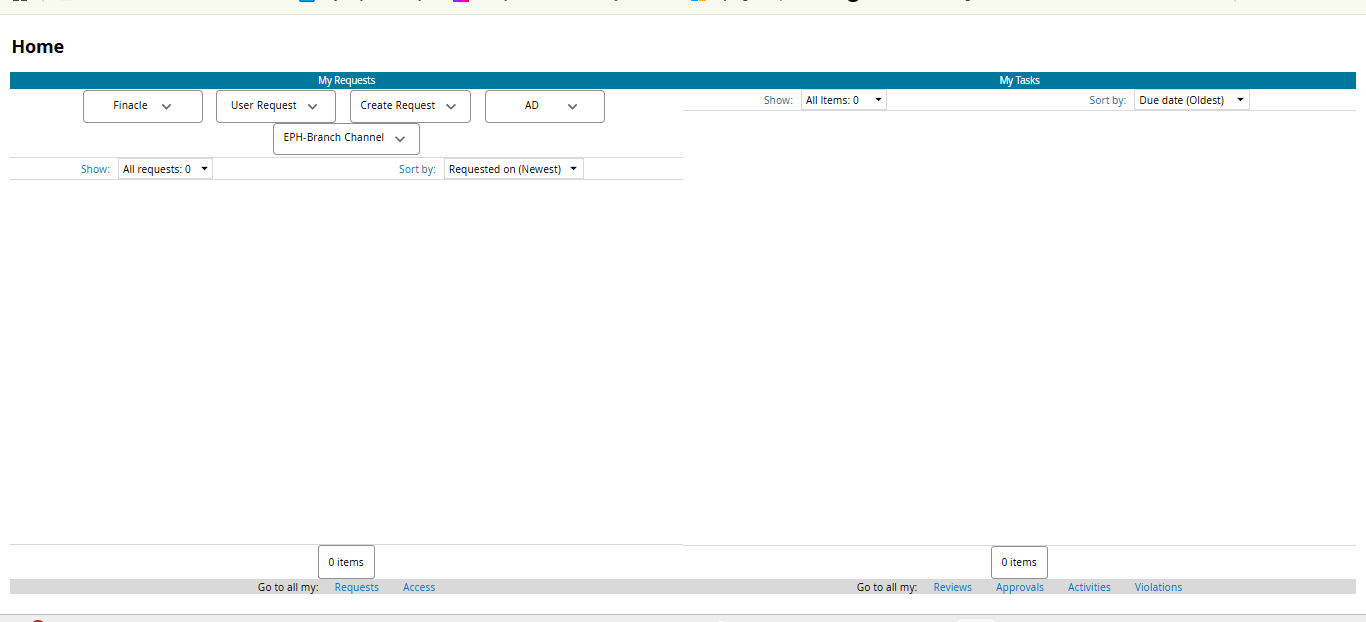Go to the Reviews link
This screenshot has width=1366, height=622.
tap(952, 587)
